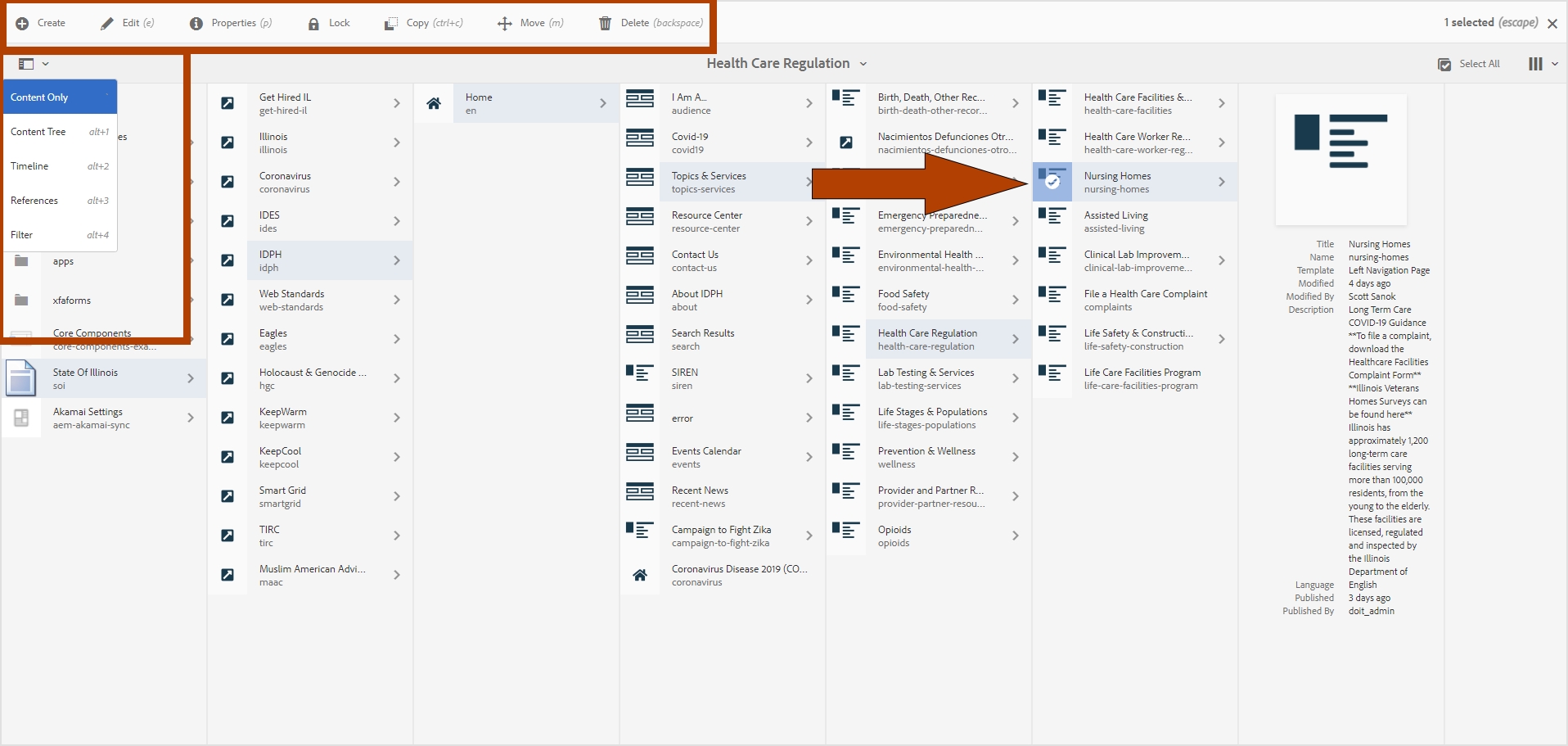Choose Filter in rail menu
This screenshot has height=746, width=1568.
coord(60,234)
